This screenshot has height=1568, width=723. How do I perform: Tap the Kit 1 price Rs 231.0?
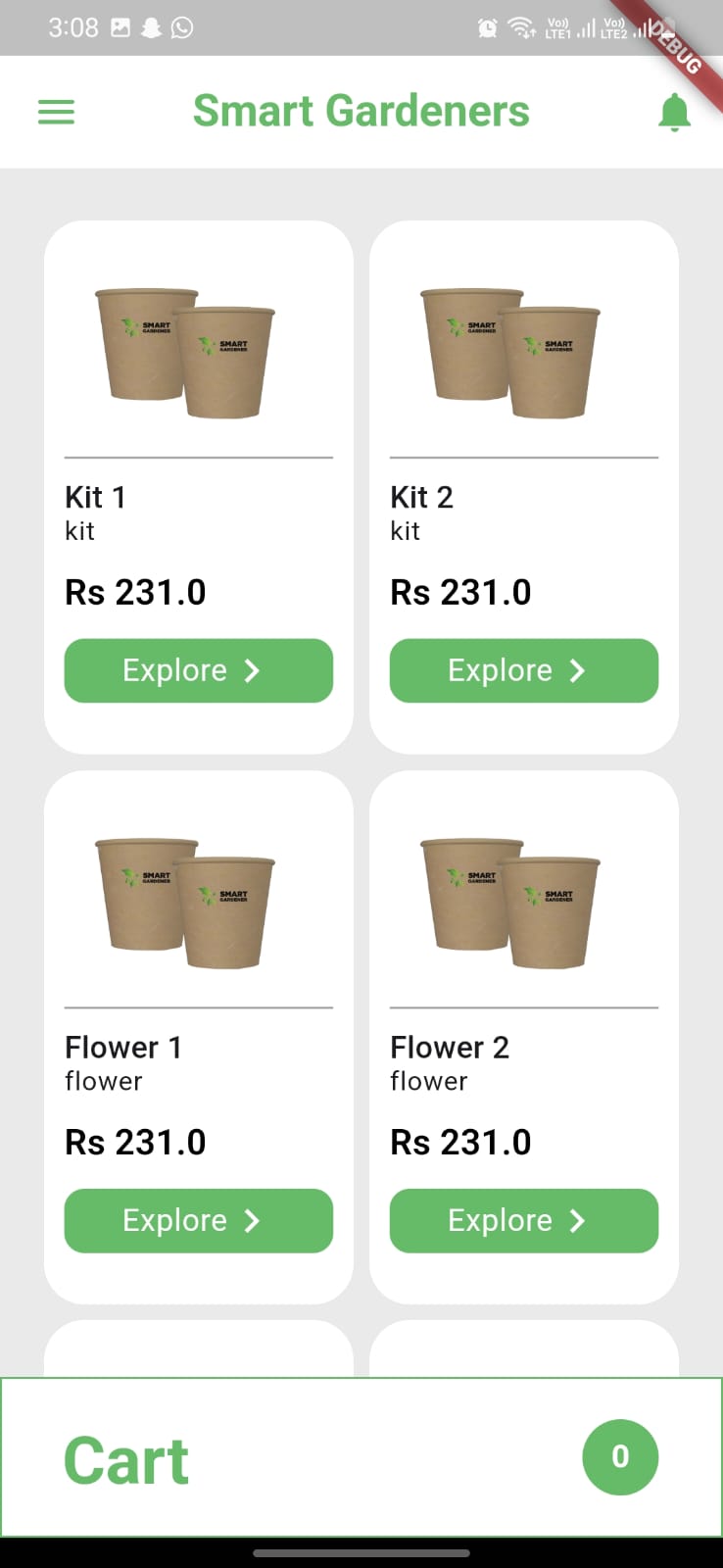point(135,592)
